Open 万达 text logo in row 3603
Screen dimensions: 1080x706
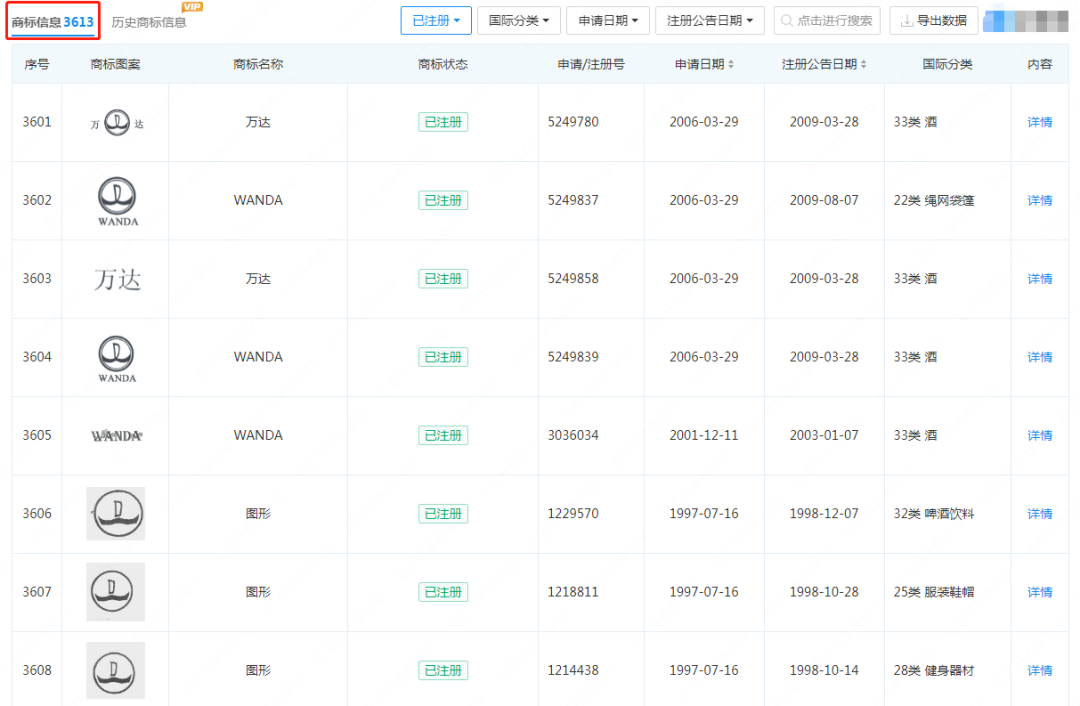point(117,279)
